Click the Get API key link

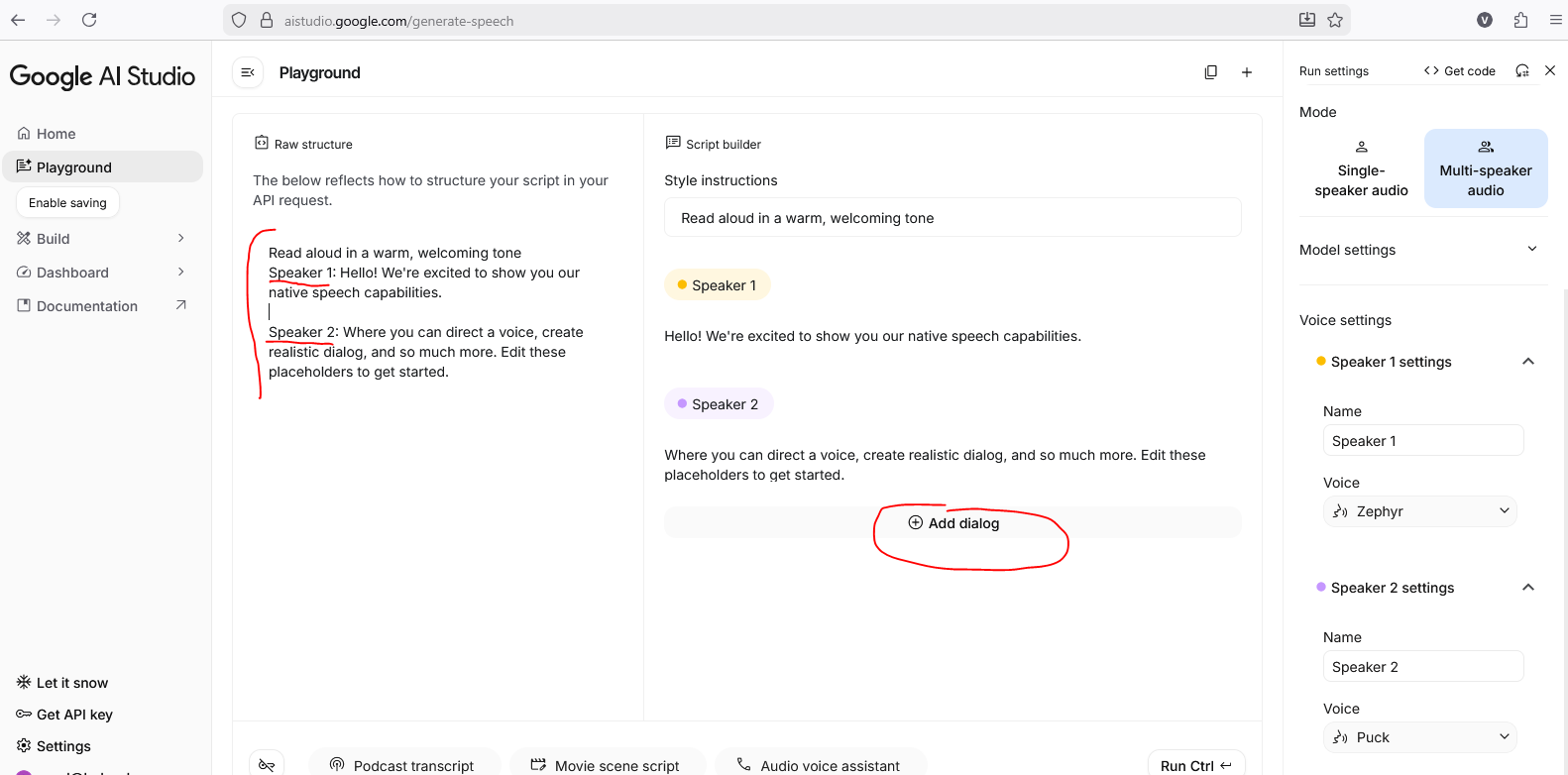coord(64,715)
